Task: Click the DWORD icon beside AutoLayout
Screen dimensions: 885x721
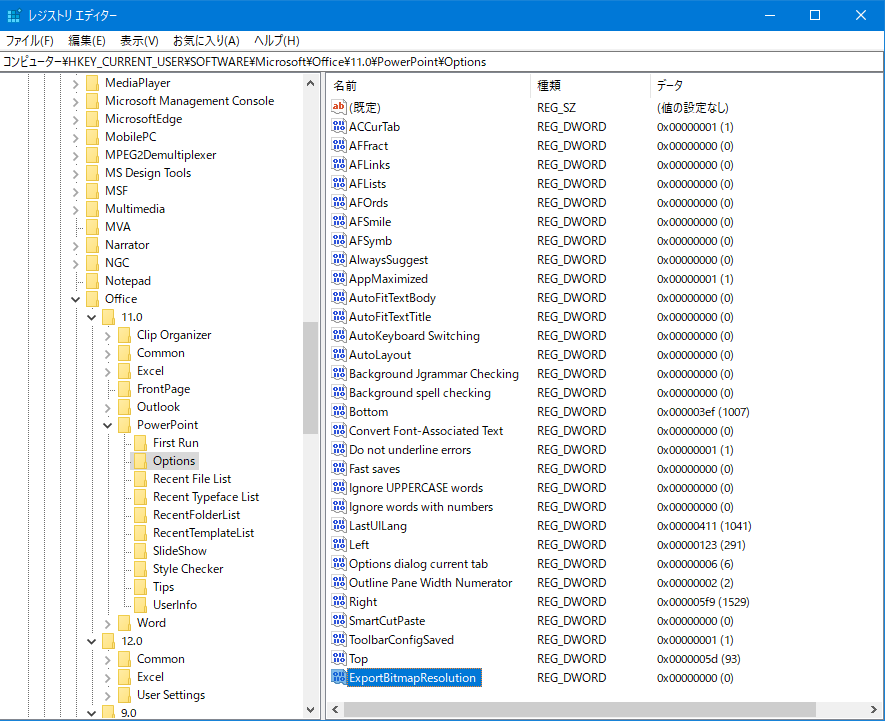Action: [x=339, y=355]
